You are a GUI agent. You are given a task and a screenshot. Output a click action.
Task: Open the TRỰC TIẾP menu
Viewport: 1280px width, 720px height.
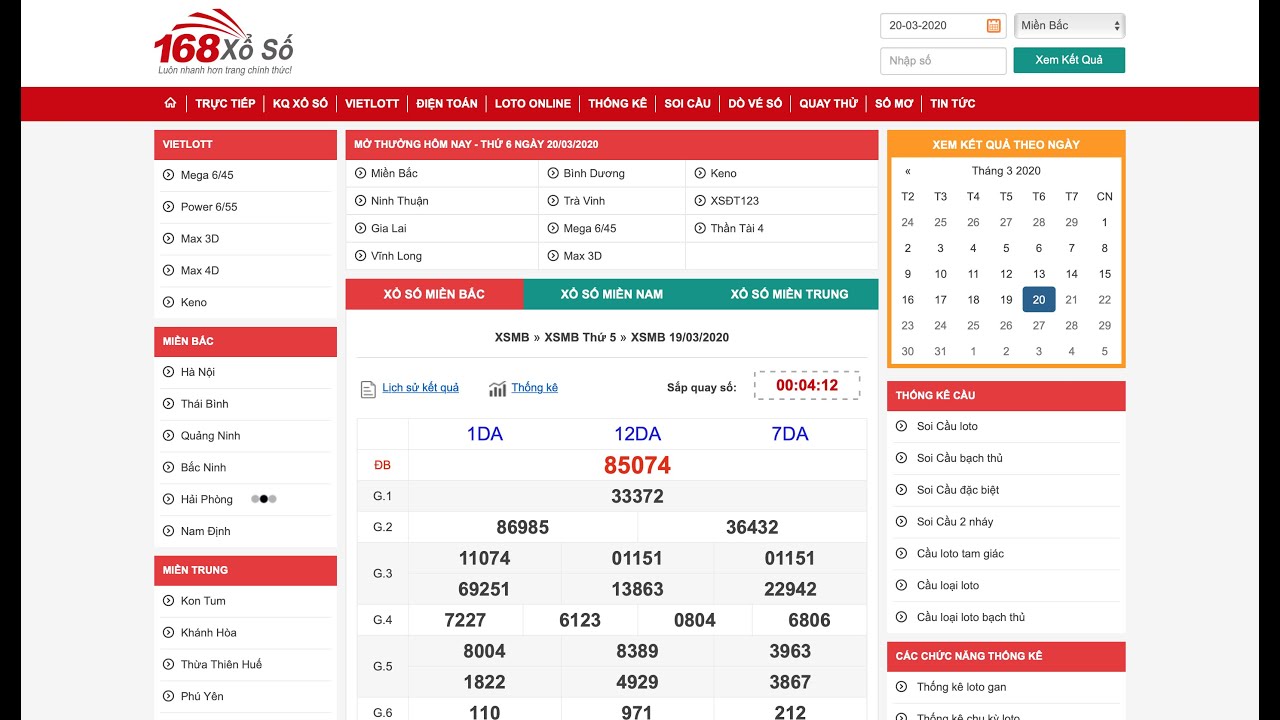[x=225, y=103]
